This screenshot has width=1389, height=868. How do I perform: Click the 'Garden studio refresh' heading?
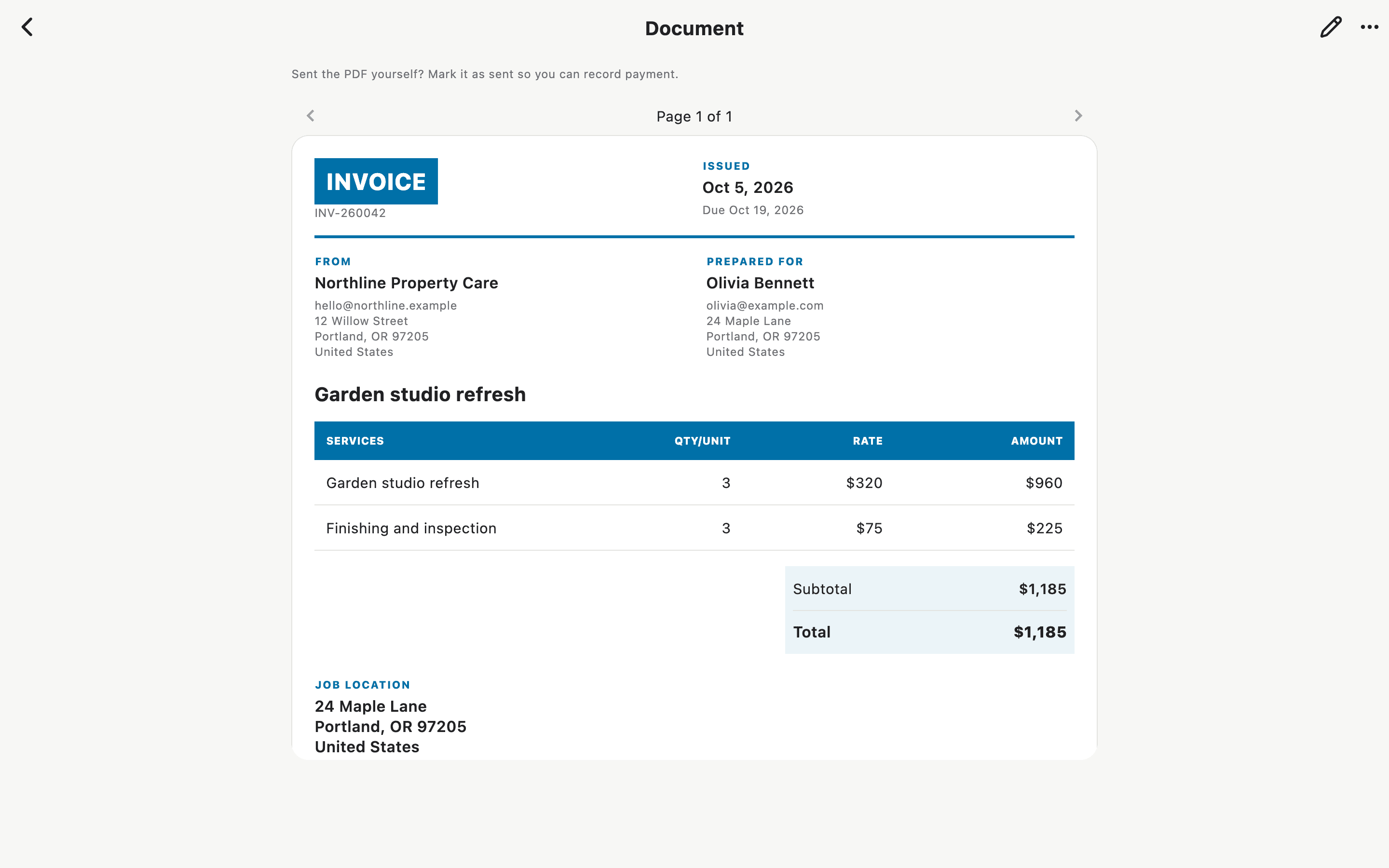click(x=420, y=394)
